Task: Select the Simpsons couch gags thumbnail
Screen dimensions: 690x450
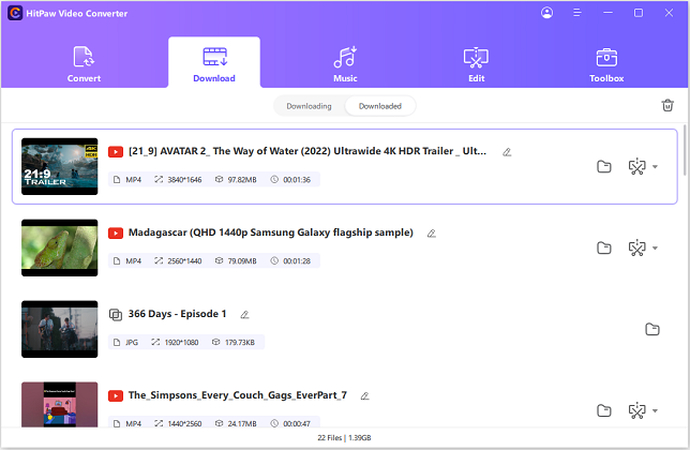Action: (59, 404)
